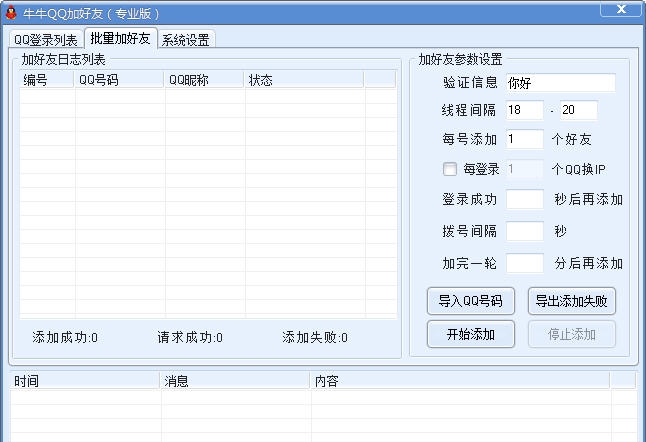Screen dimensions: 646x442
Task: Click the 内容 column header in log
Action: click(x=460, y=381)
